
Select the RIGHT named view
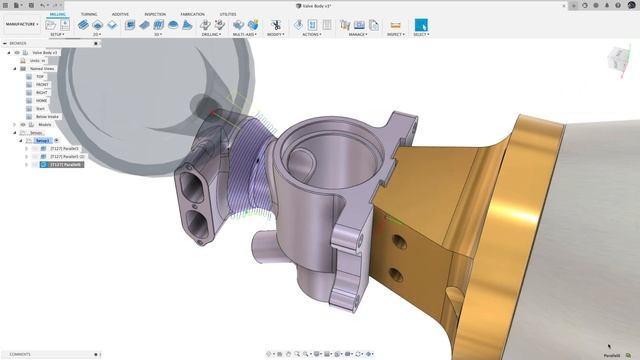(x=42, y=93)
